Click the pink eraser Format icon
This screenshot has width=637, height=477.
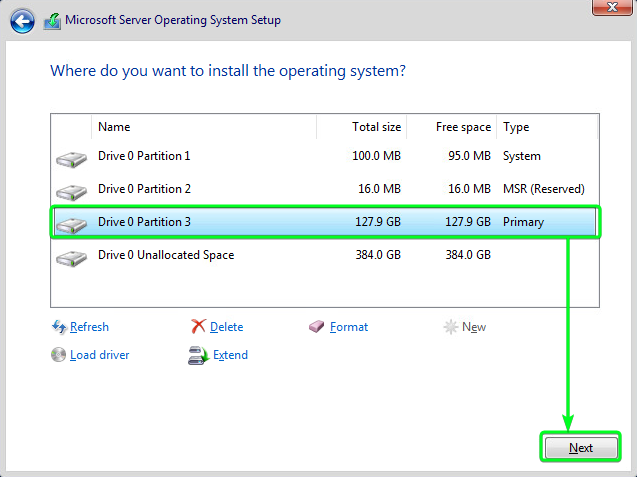click(x=316, y=326)
